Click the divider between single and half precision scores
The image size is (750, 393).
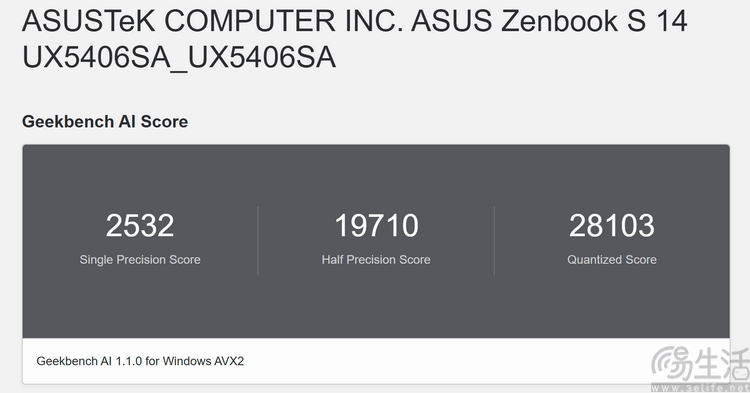(x=258, y=241)
